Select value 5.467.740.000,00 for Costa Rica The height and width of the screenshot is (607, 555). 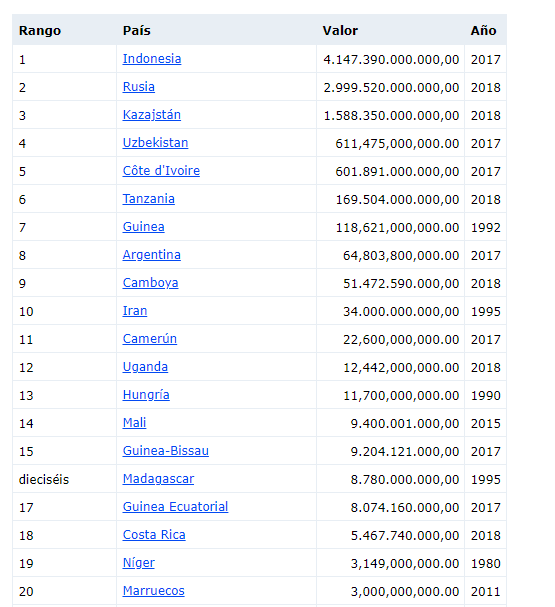405,536
